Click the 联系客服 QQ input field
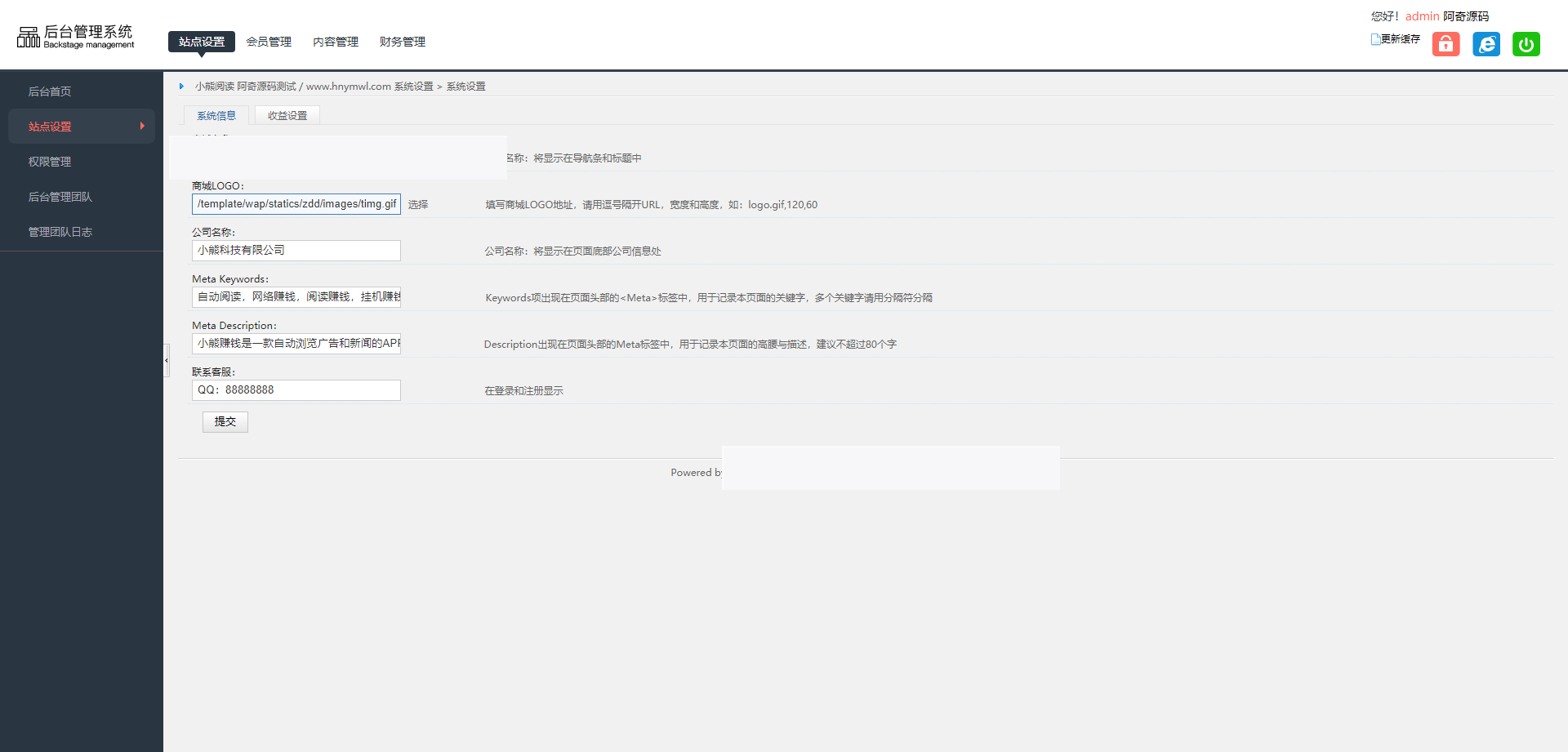The image size is (1568, 752). coord(296,390)
